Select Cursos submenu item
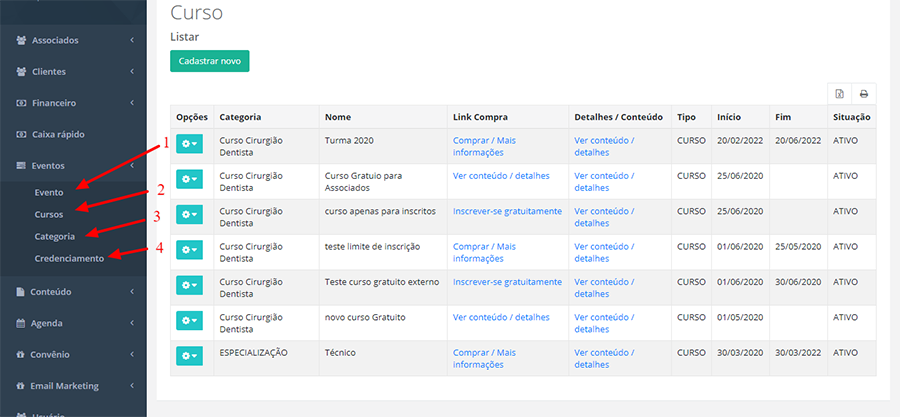The height and width of the screenshot is (417, 900). [x=49, y=214]
